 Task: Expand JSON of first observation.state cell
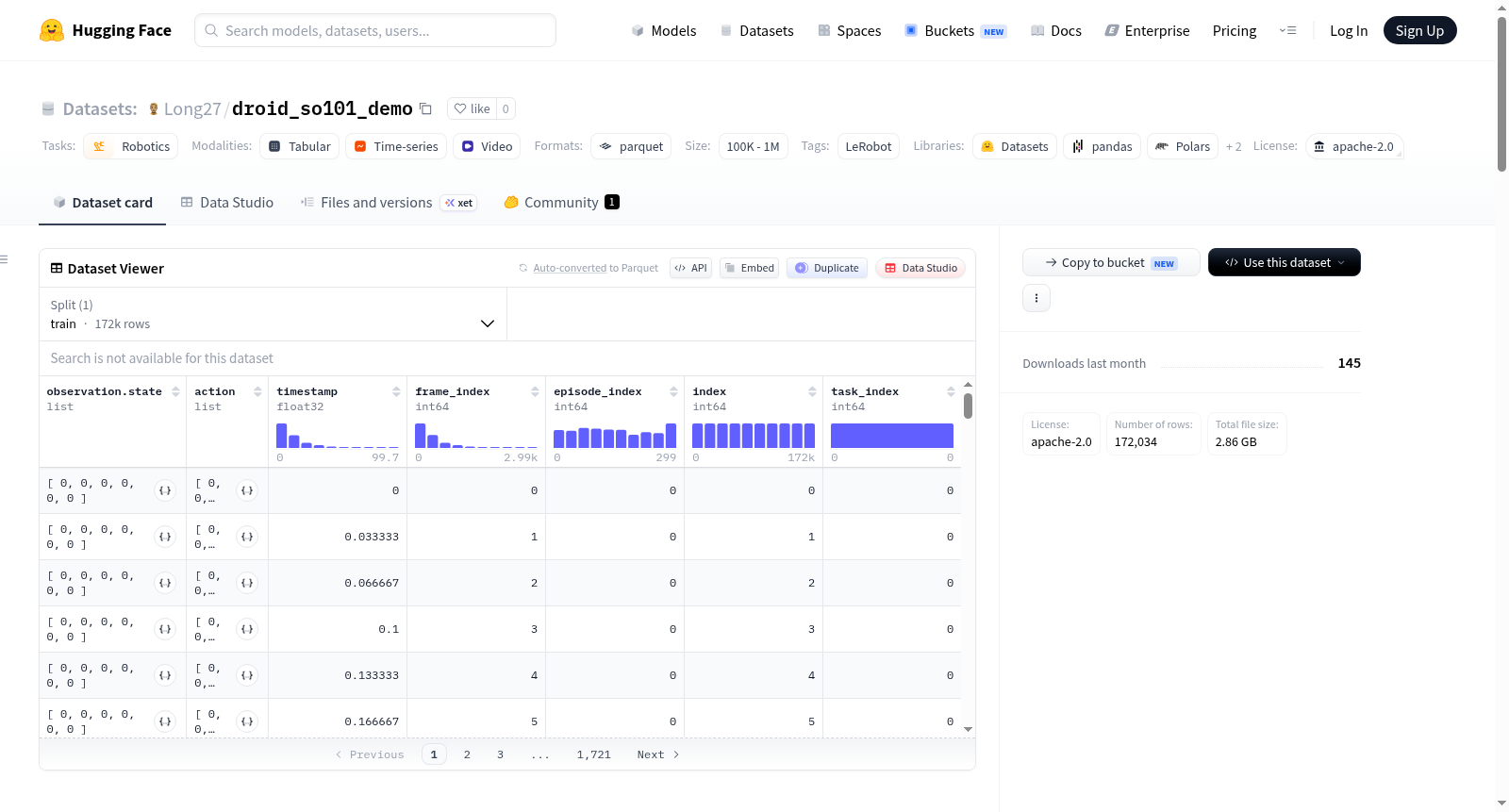[x=165, y=490]
